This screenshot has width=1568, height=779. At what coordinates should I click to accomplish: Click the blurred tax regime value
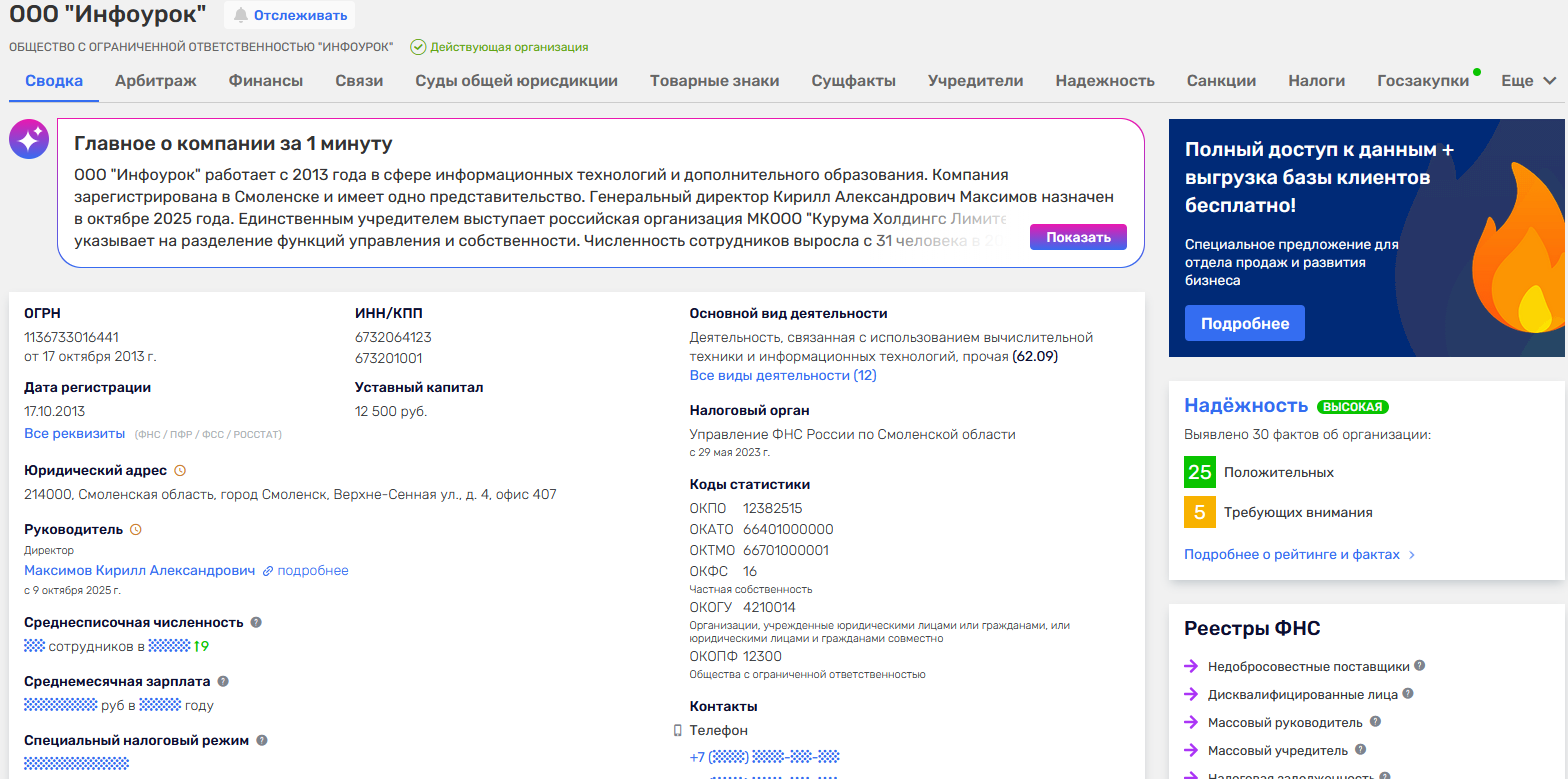[77, 764]
